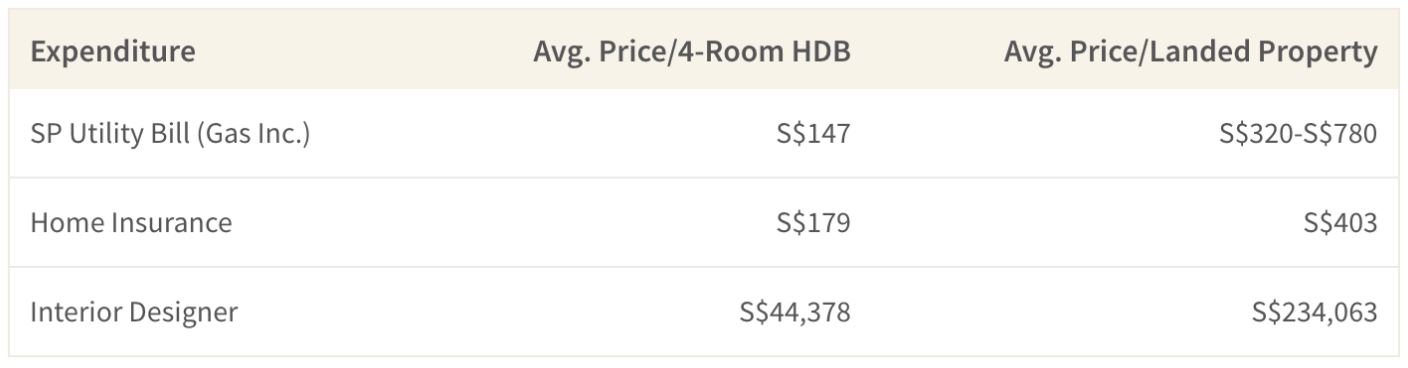Click the S$320-S$780 landed utility value
This screenshot has width=1408, height=368.
(x=1298, y=134)
